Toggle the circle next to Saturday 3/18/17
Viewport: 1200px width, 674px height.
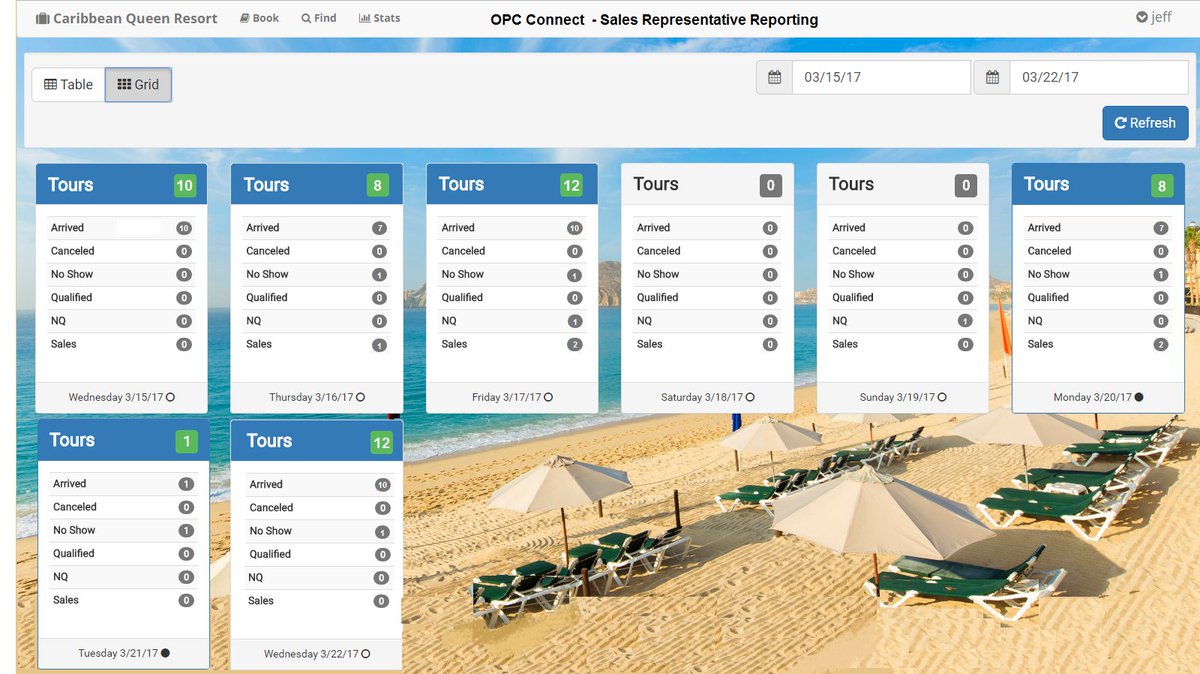point(751,397)
